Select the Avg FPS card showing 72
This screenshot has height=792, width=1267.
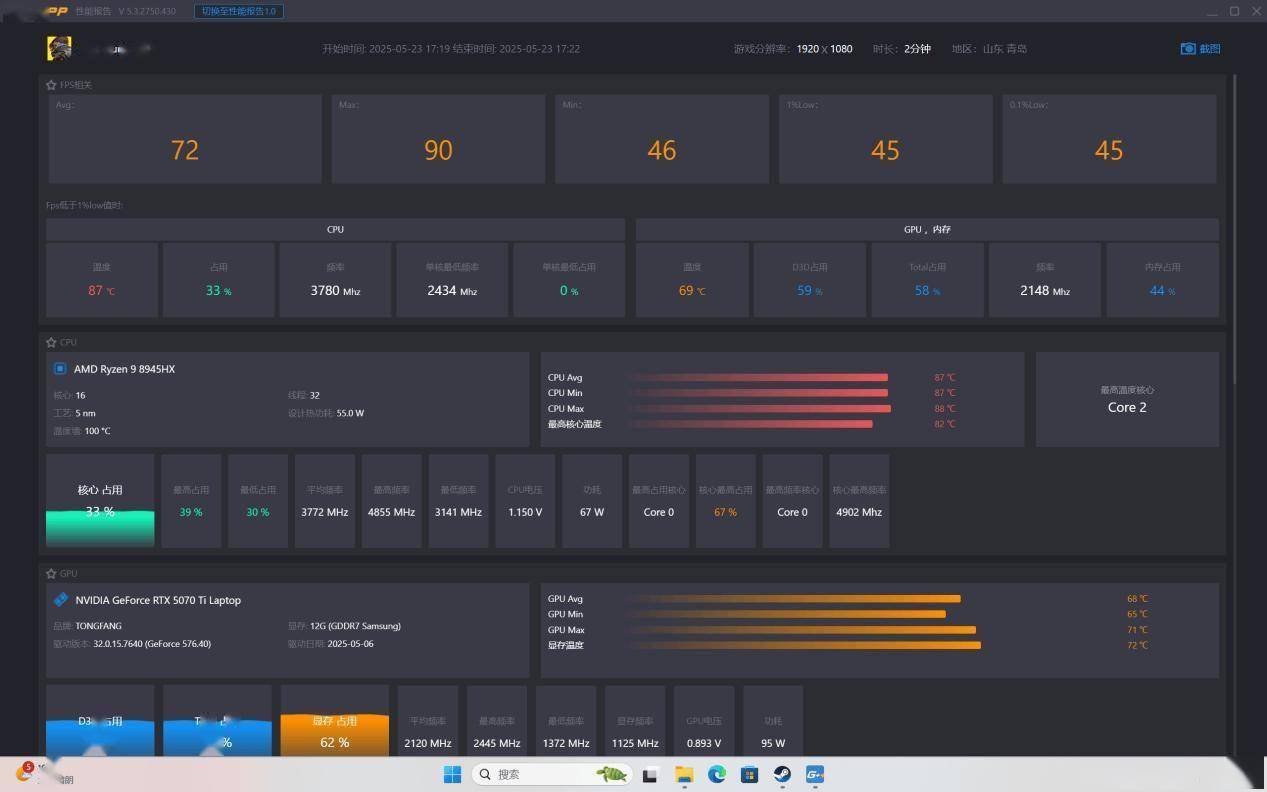coord(185,139)
